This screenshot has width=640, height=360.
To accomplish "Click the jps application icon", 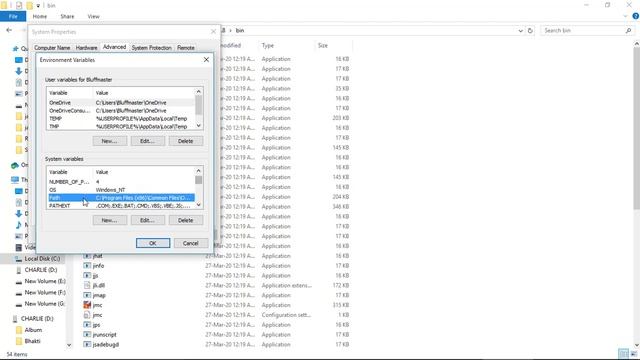I will coord(87,325).
